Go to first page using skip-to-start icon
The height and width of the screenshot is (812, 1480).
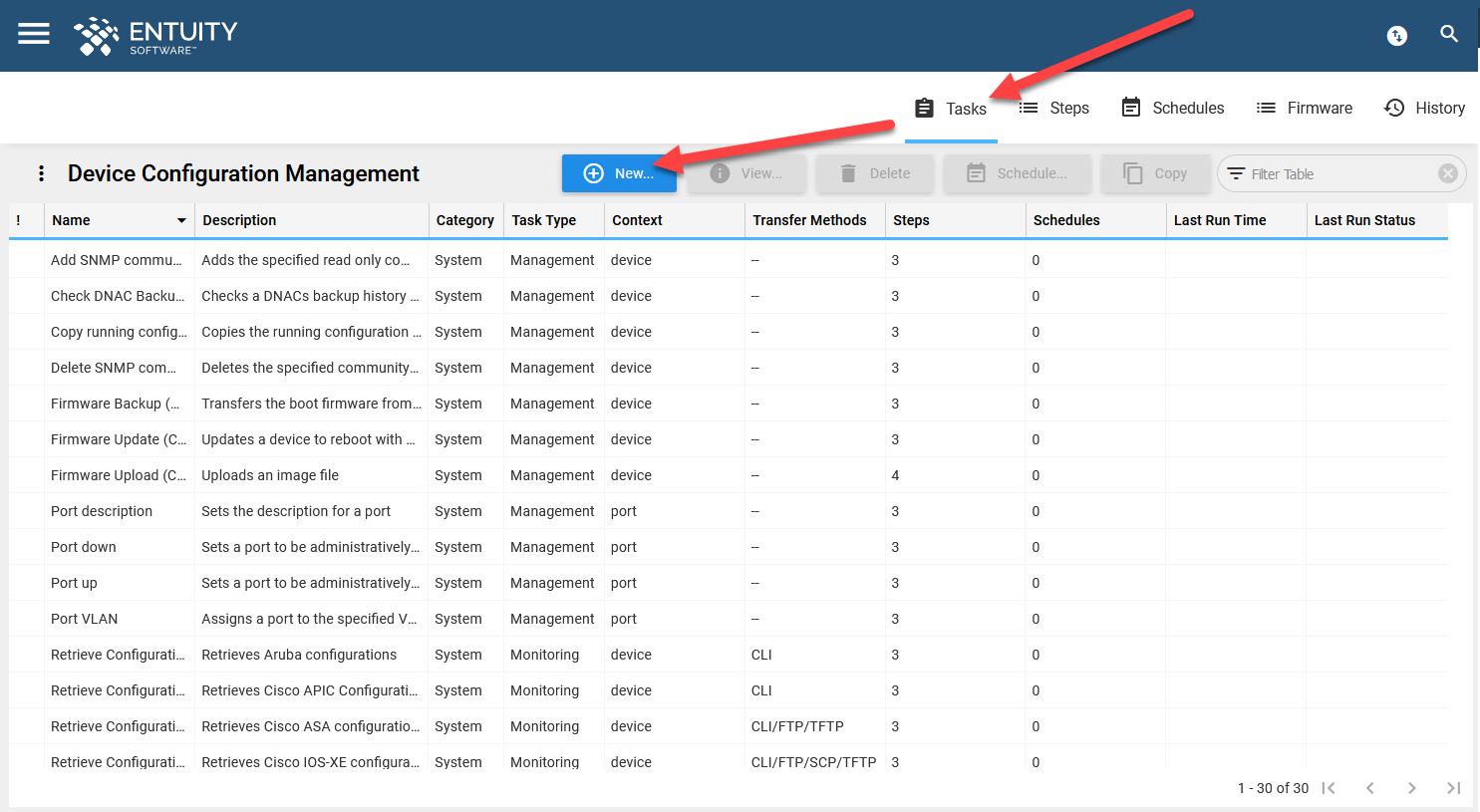click(1329, 787)
